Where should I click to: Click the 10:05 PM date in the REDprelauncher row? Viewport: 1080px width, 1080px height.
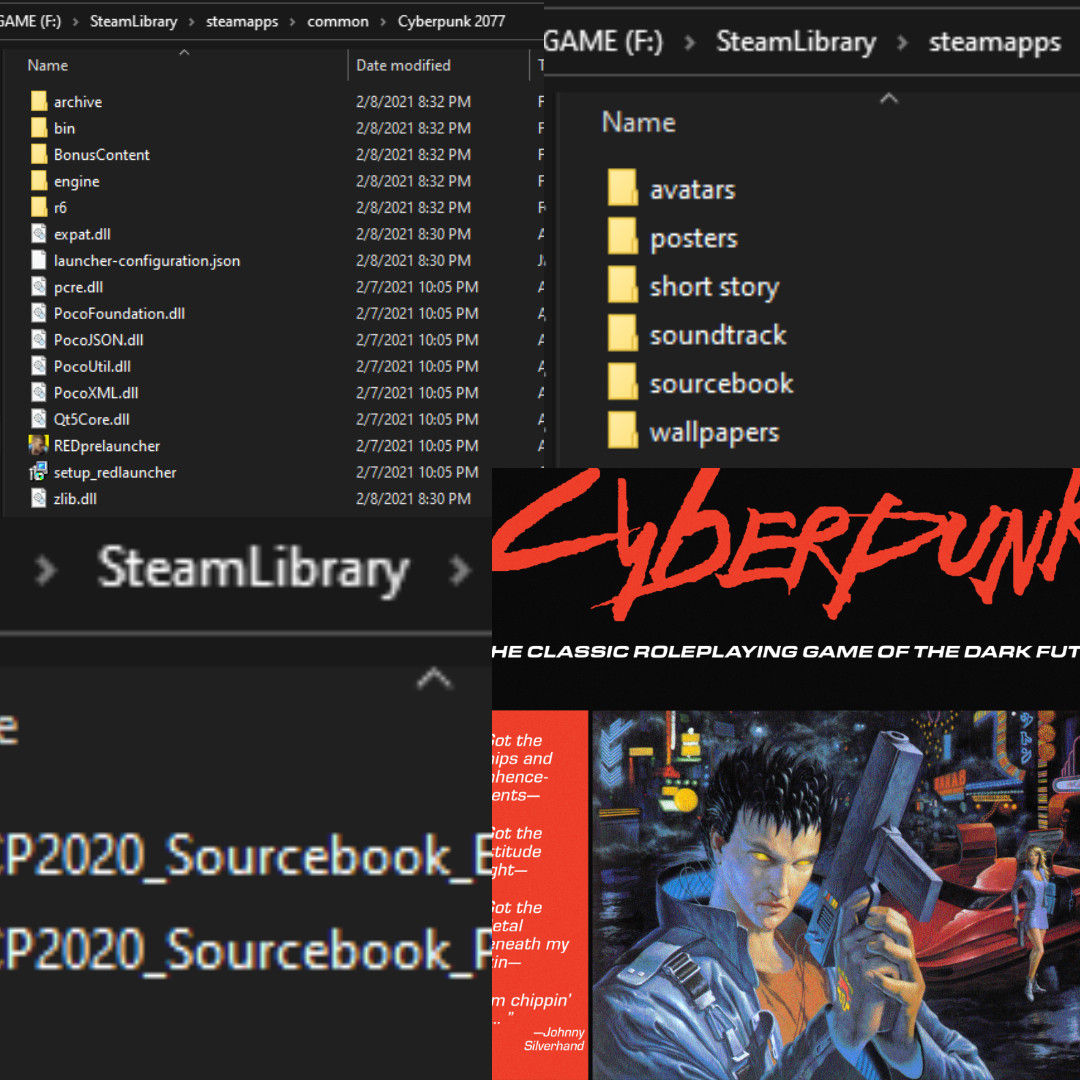[x=417, y=446]
